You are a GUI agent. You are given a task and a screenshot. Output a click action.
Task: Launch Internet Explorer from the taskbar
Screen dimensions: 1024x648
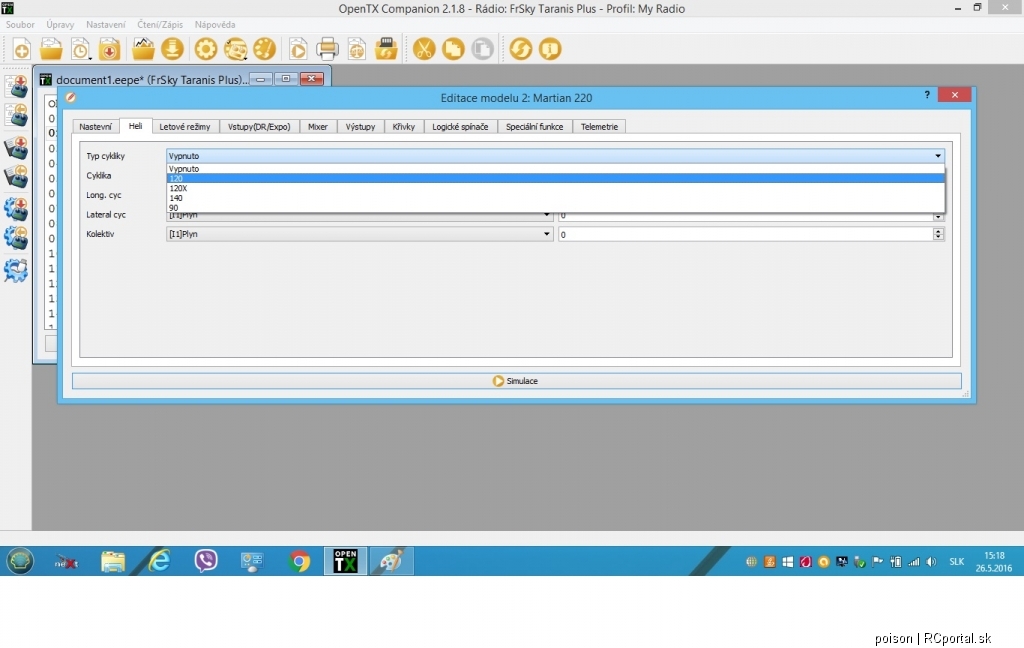point(159,560)
